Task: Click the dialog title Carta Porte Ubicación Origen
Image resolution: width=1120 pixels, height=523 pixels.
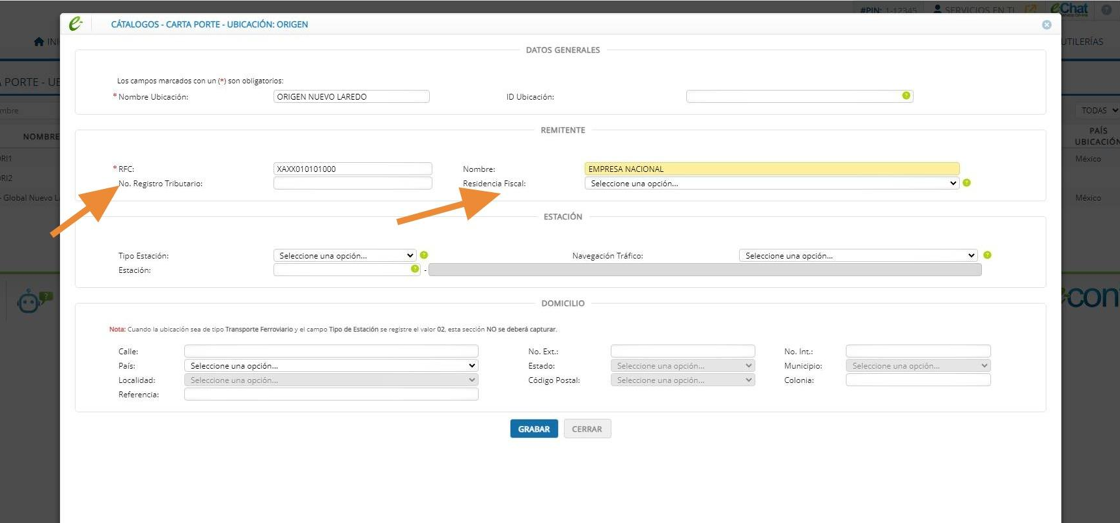Action: click(209, 24)
